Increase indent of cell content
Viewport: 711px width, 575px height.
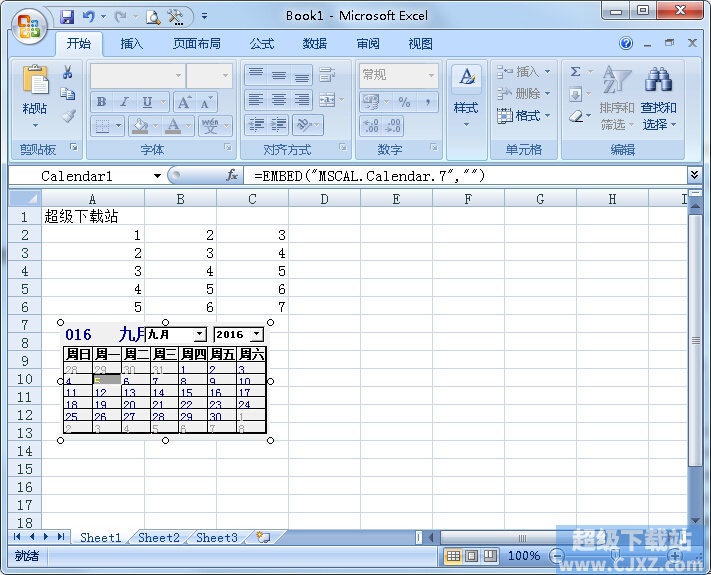(x=279, y=125)
